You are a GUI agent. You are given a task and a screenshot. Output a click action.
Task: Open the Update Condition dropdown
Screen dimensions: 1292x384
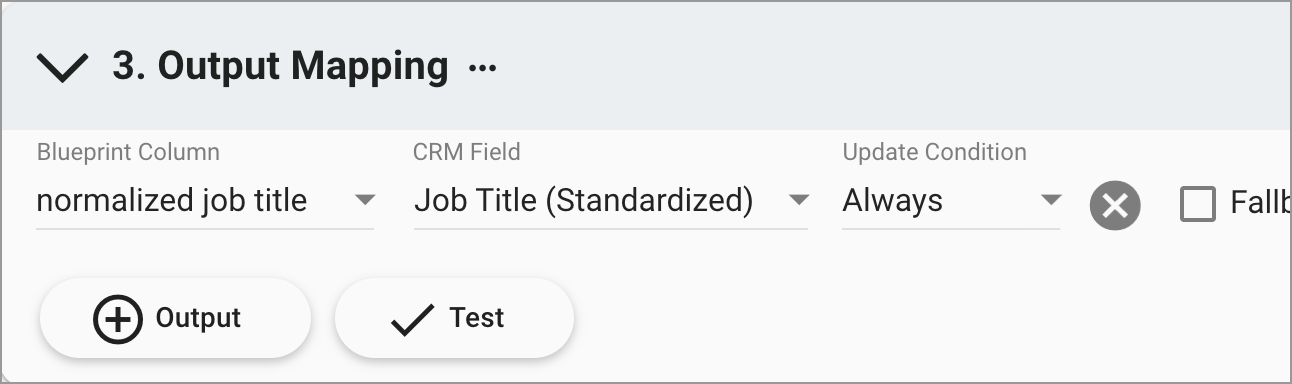coord(951,201)
